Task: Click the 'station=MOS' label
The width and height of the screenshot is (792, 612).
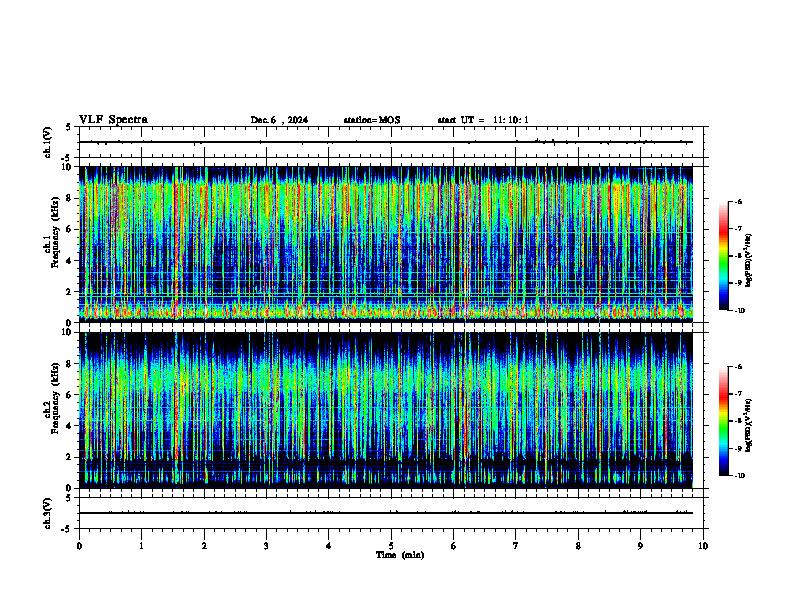Action: (372, 120)
